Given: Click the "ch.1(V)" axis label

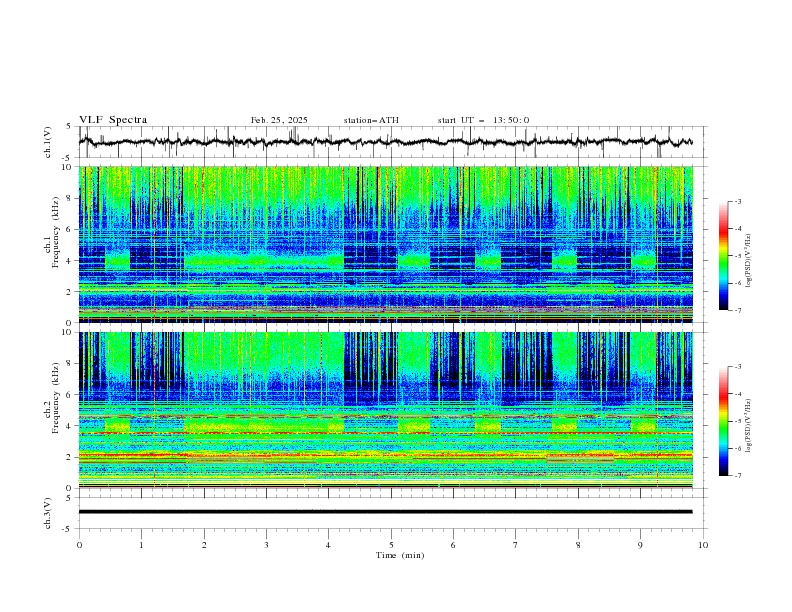Looking at the screenshot, I should coord(48,142).
